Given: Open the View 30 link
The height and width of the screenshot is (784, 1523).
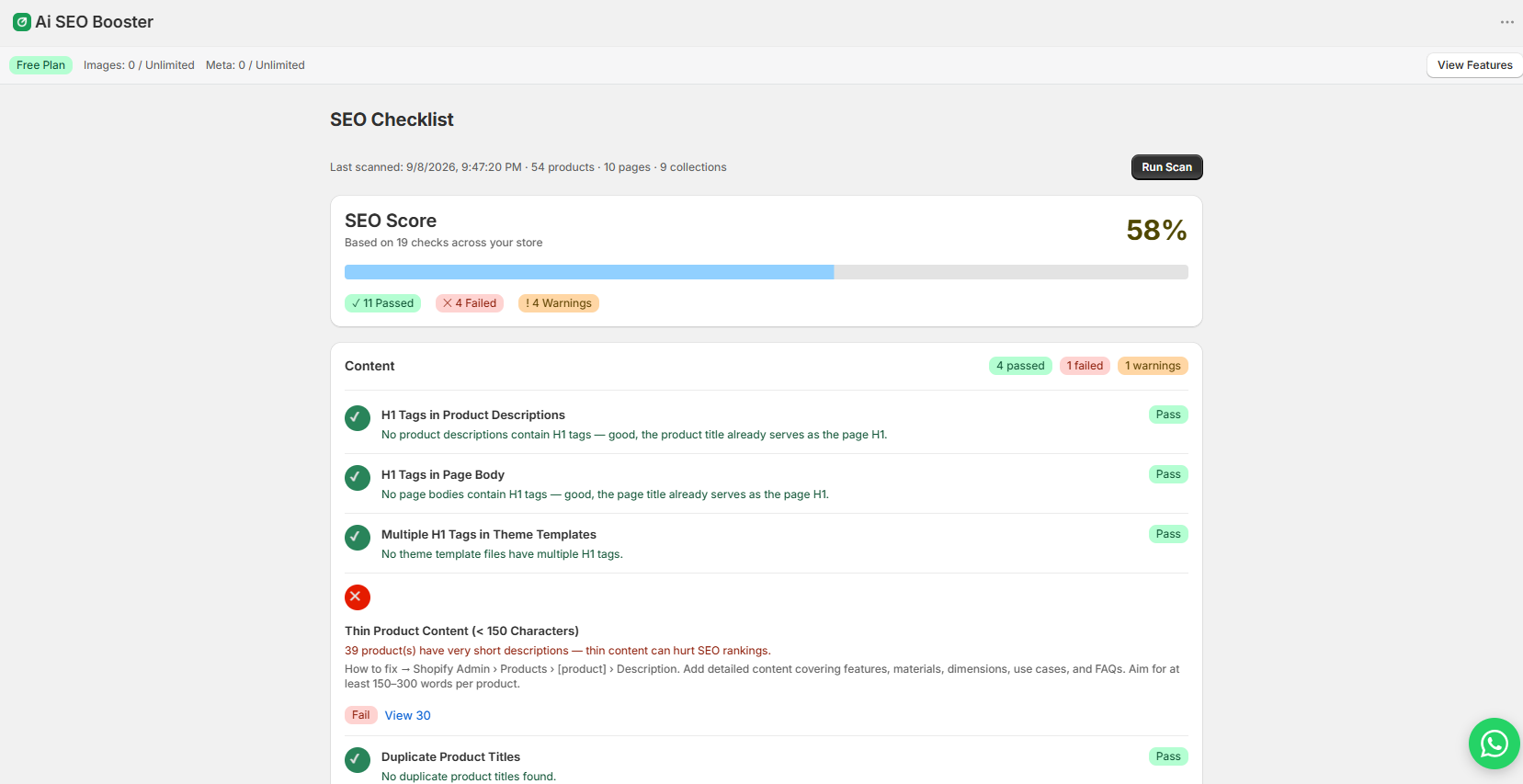Looking at the screenshot, I should (407, 715).
